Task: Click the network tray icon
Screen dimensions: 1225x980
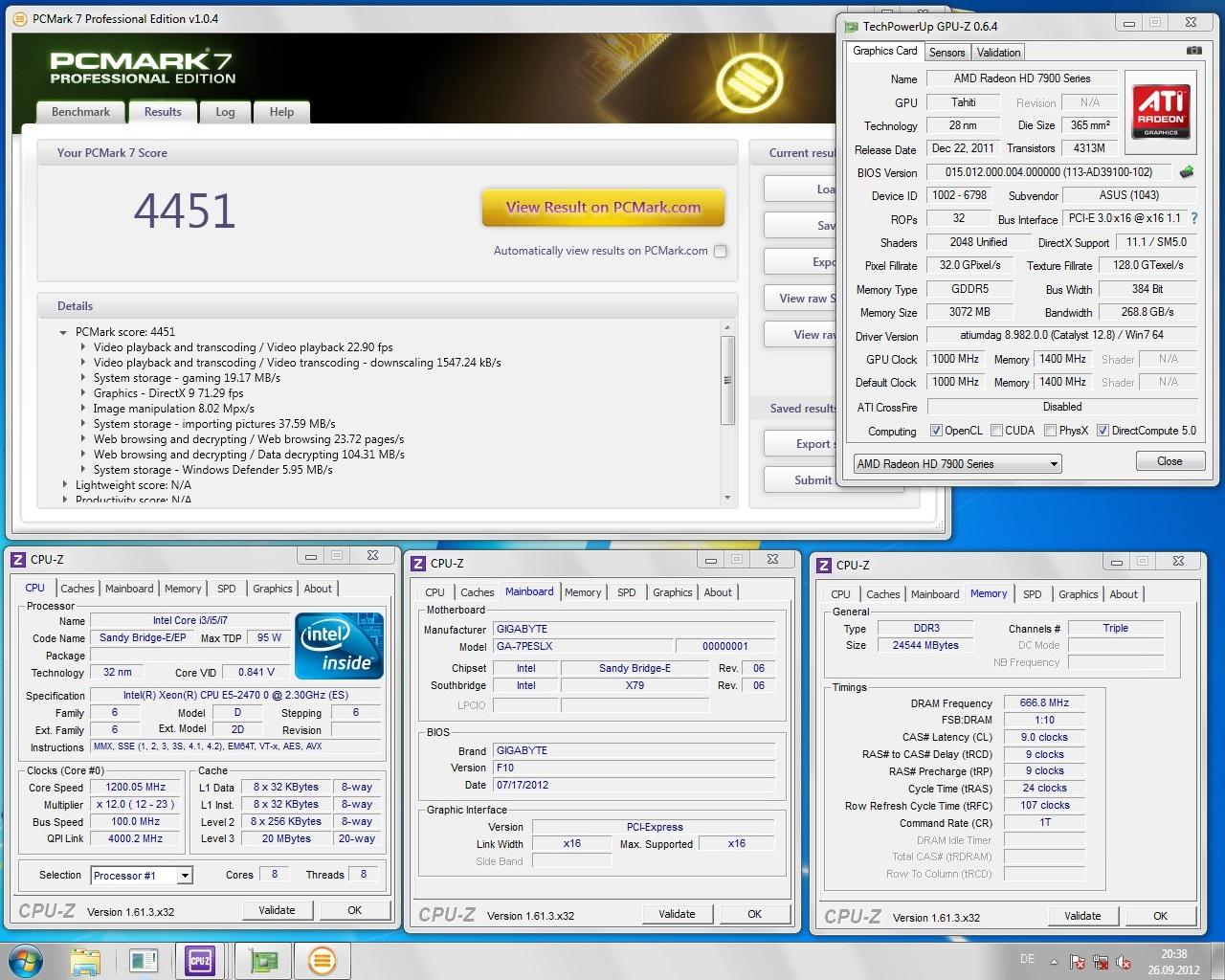Action: pyautogui.click(x=1101, y=962)
